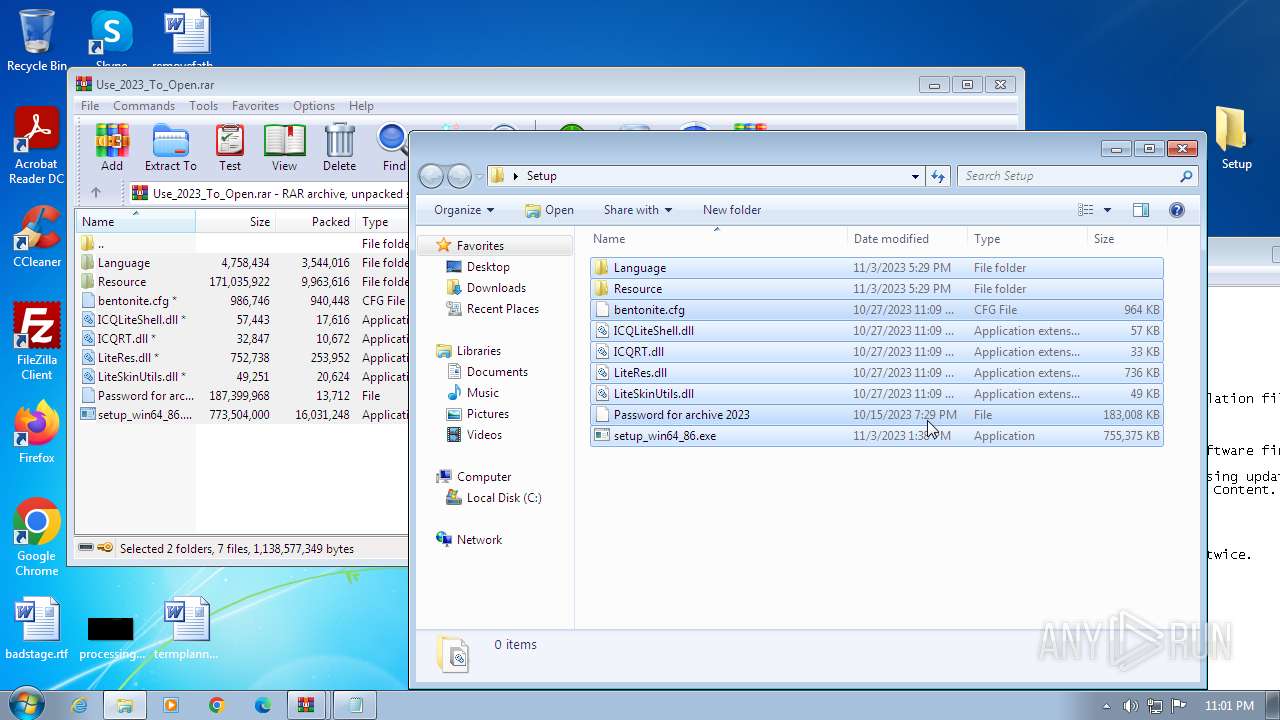Show hidden system tray icons
The image size is (1280, 720).
[1106, 706]
